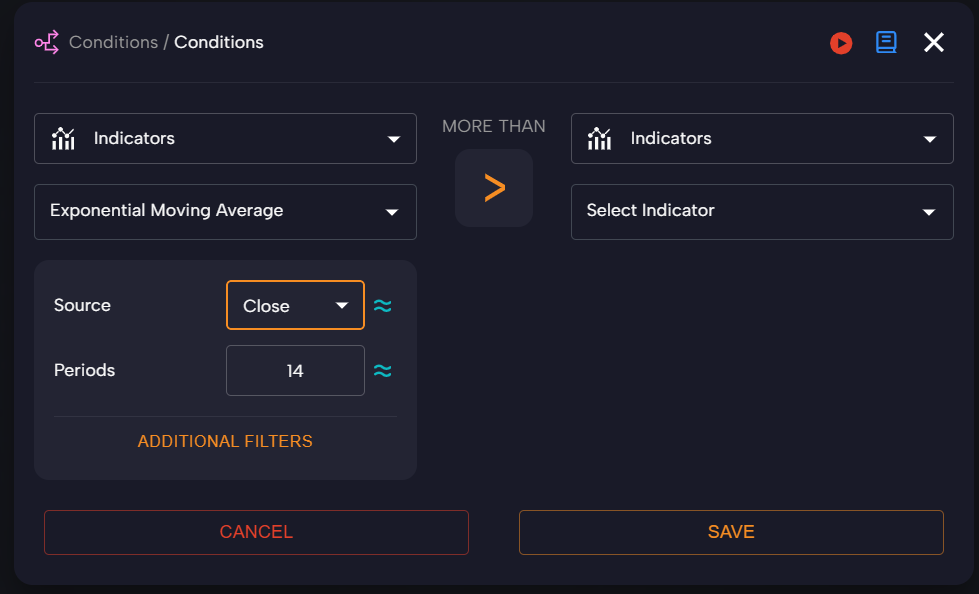The height and width of the screenshot is (594, 979).
Task: Click chart icon in left Indicators field
Action: pos(64,138)
